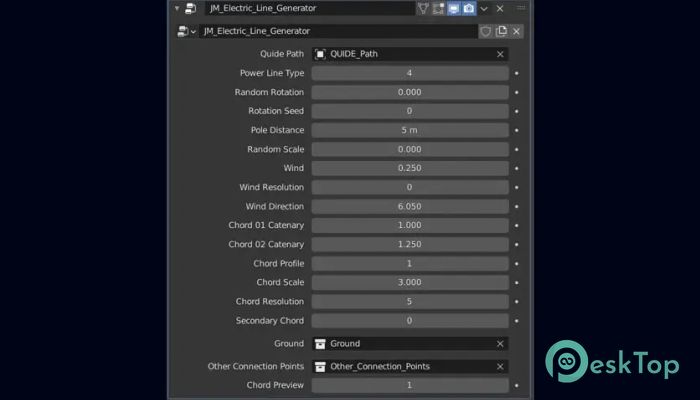Click the Ground collection icon

click(x=320, y=344)
